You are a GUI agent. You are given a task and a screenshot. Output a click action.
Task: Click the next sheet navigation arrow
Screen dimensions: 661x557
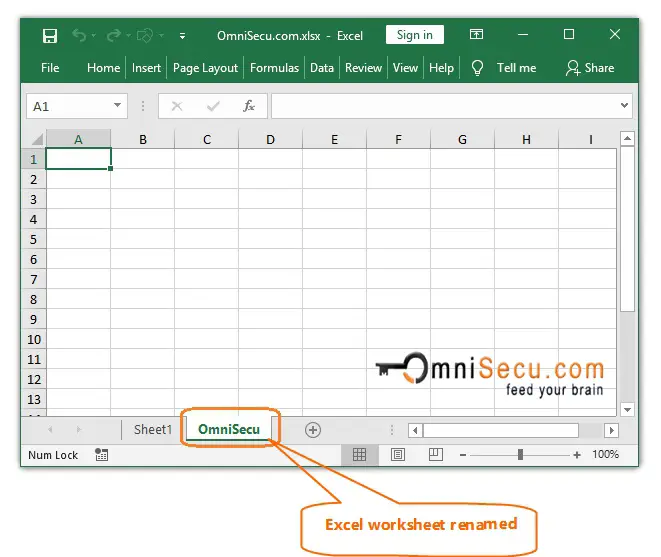[x=78, y=430]
